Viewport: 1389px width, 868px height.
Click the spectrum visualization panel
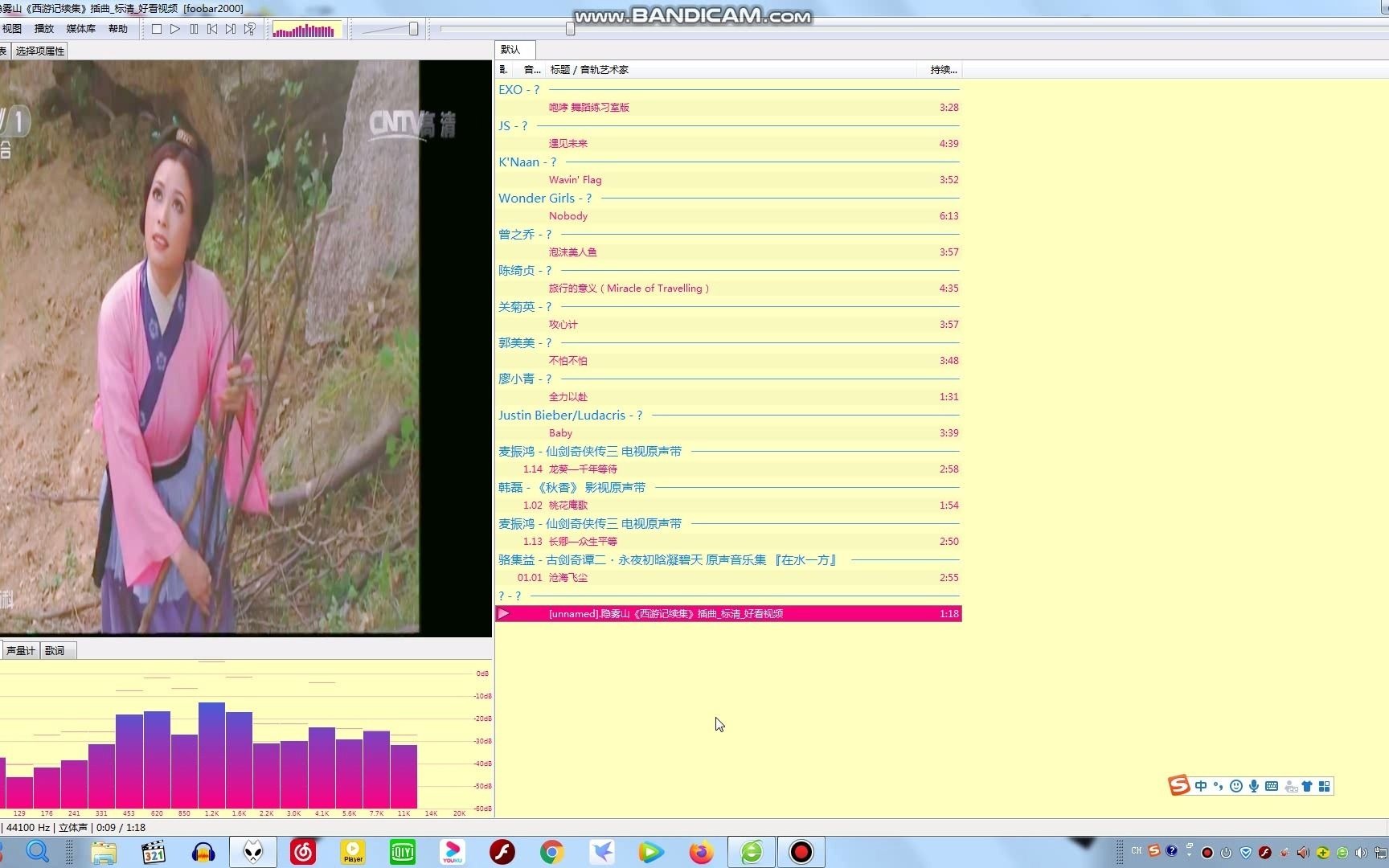[245, 738]
